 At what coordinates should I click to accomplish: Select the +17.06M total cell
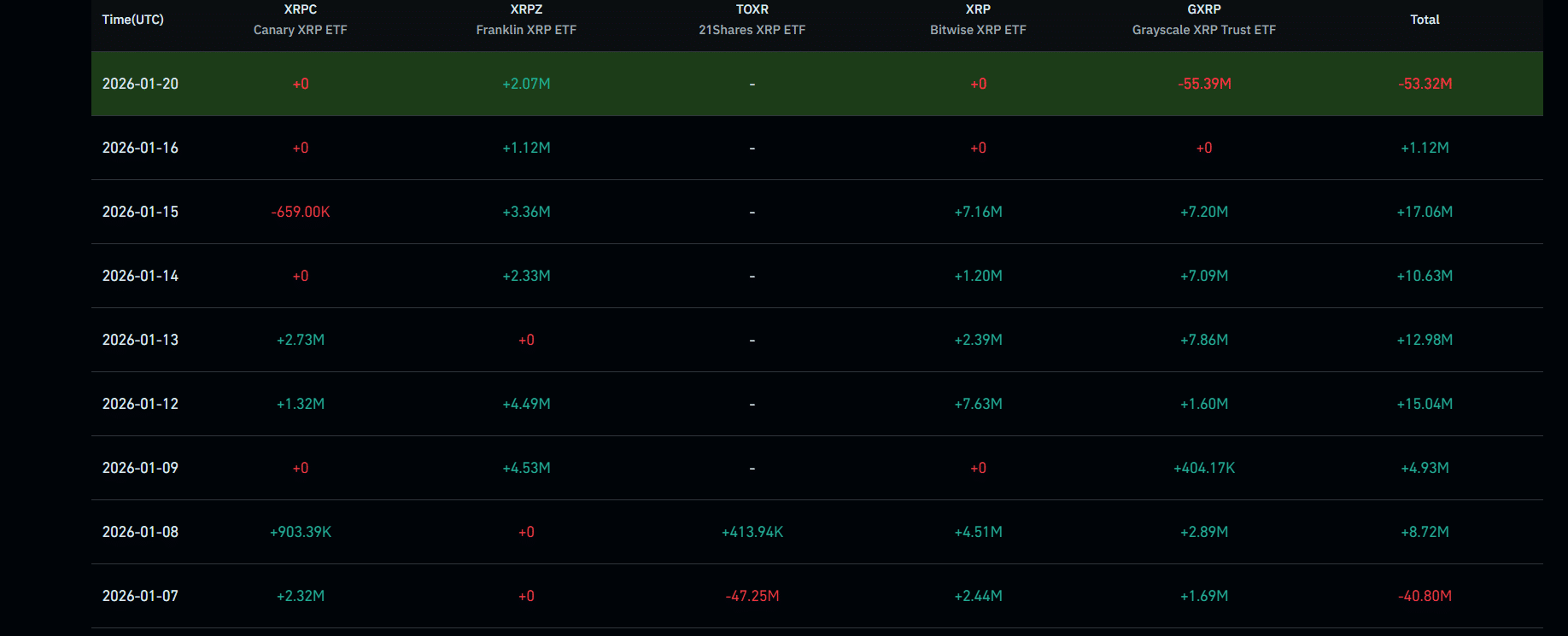1425,212
